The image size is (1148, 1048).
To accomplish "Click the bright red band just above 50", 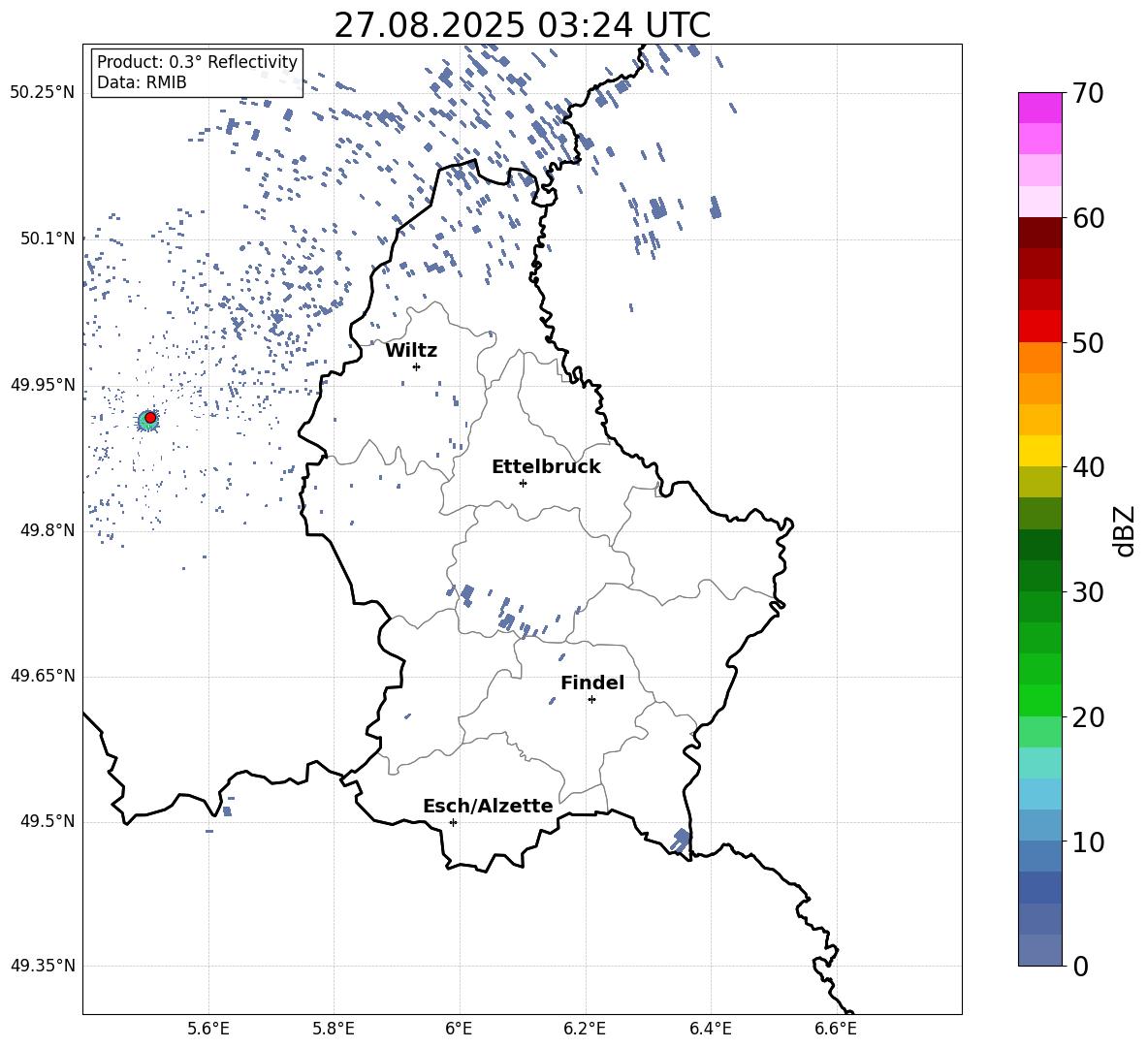I will (1040, 326).
